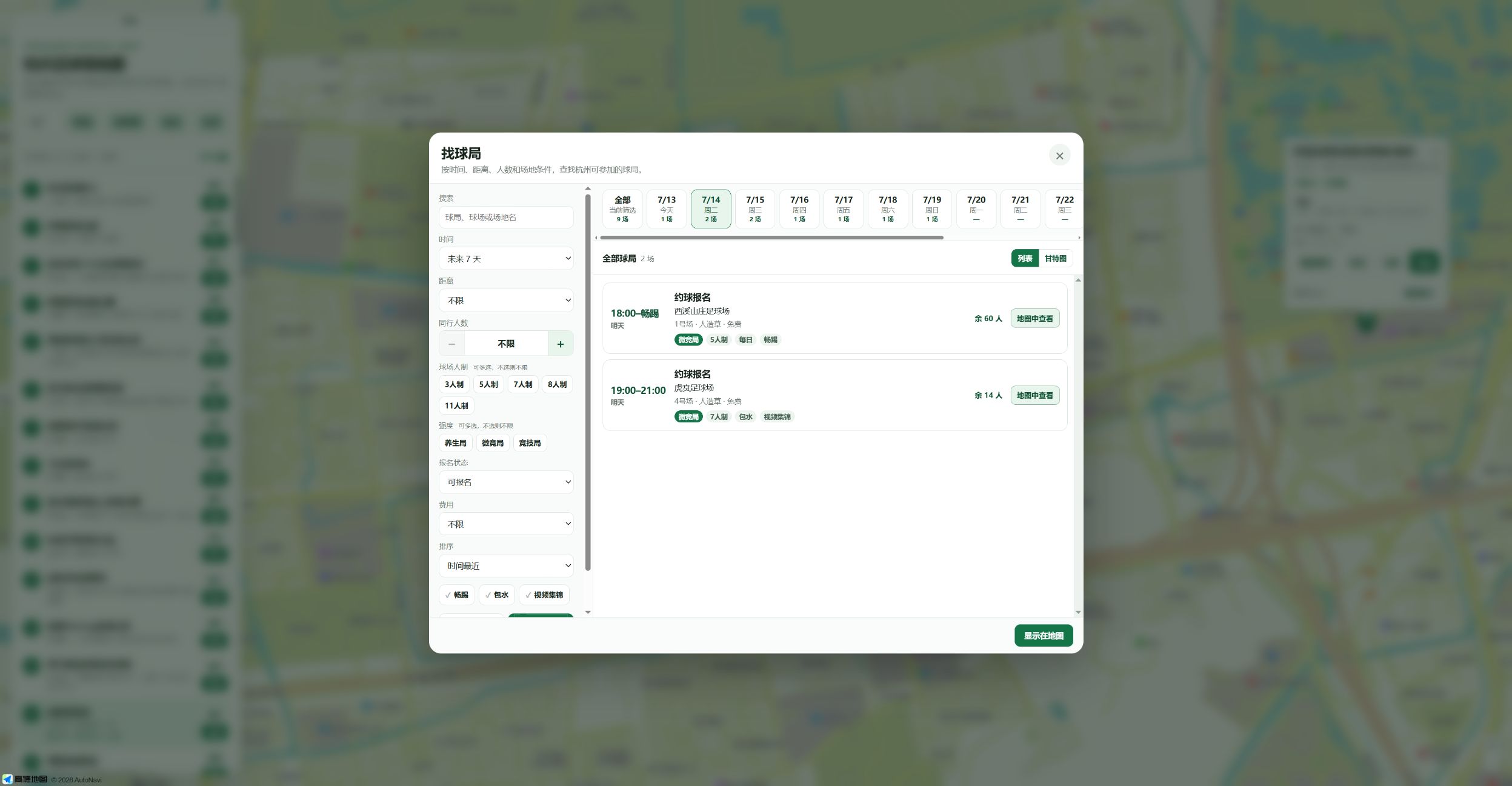Expand the 排序 dropdown showing 时间最近
Screen dimensions: 1512x786
(x=506, y=566)
